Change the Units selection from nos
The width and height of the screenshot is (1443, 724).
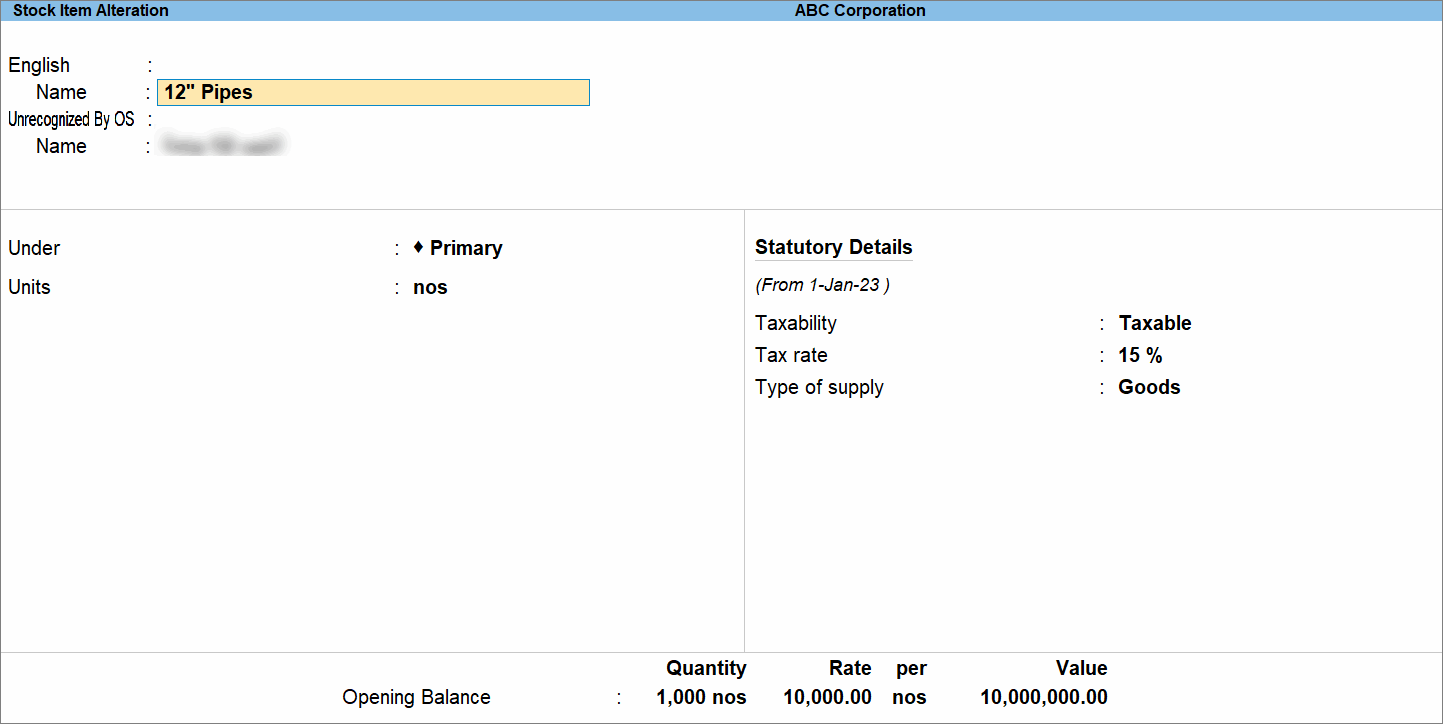(429, 287)
